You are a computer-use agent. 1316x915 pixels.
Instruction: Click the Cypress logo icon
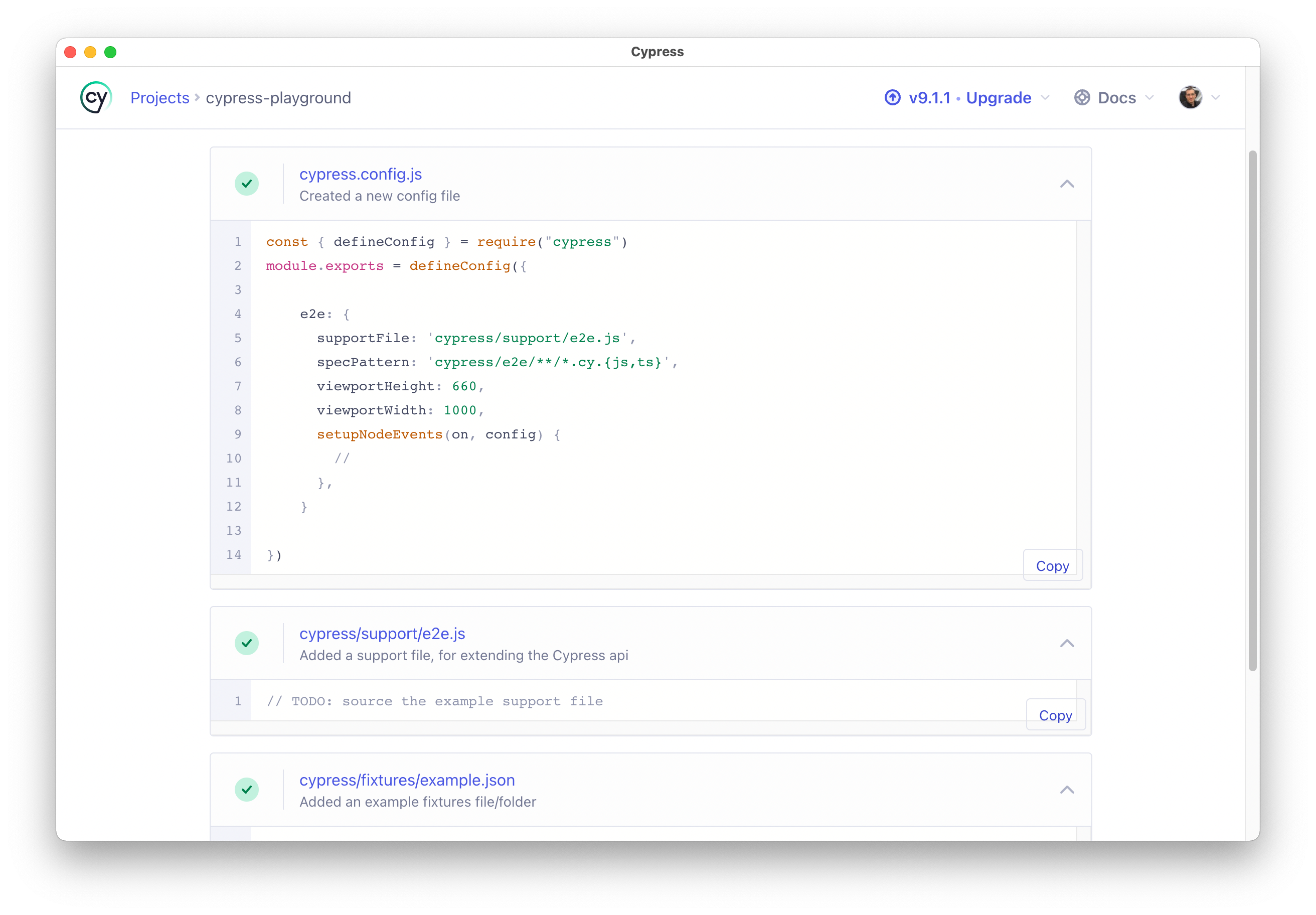(95, 97)
